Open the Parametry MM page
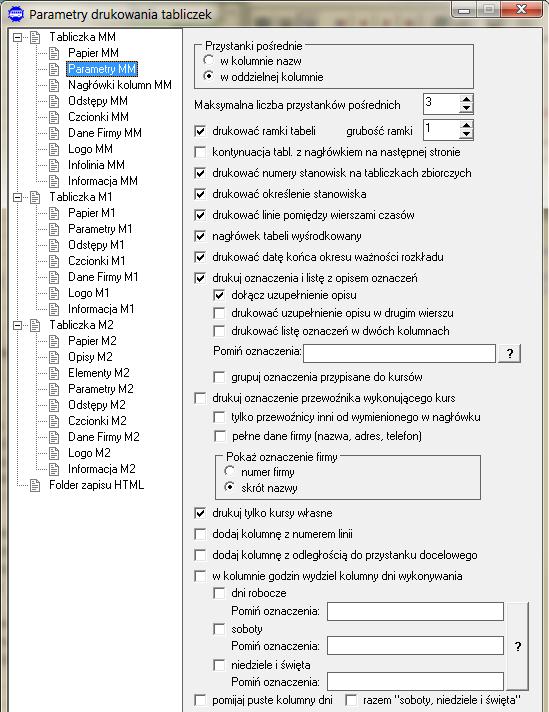 coord(102,69)
